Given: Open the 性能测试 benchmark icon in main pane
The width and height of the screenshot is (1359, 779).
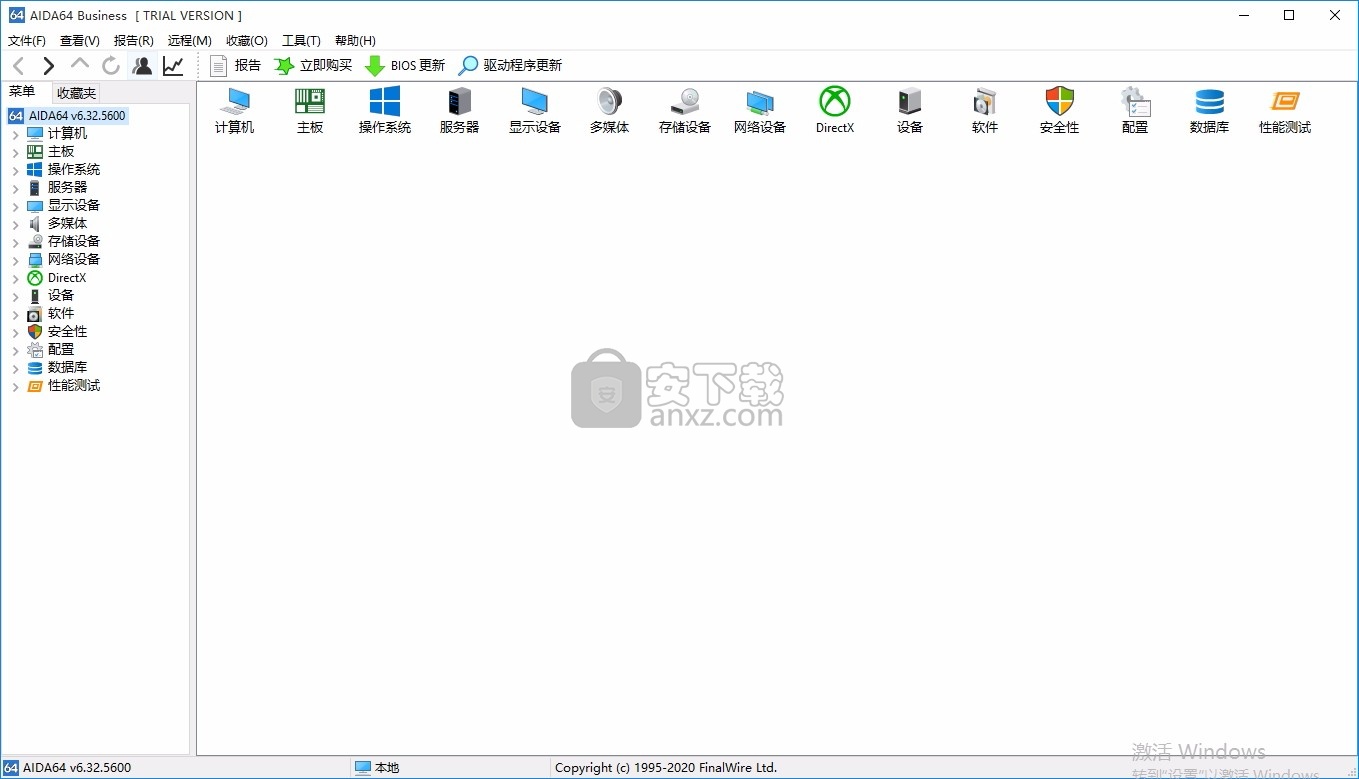Looking at the screenshot, I should 1285,110.
